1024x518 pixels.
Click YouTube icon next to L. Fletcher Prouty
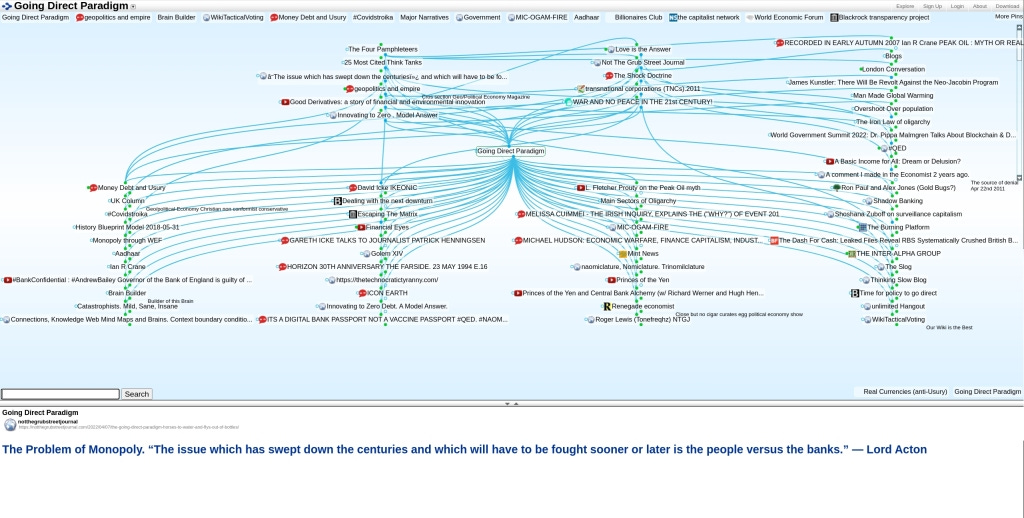point(581,188)
